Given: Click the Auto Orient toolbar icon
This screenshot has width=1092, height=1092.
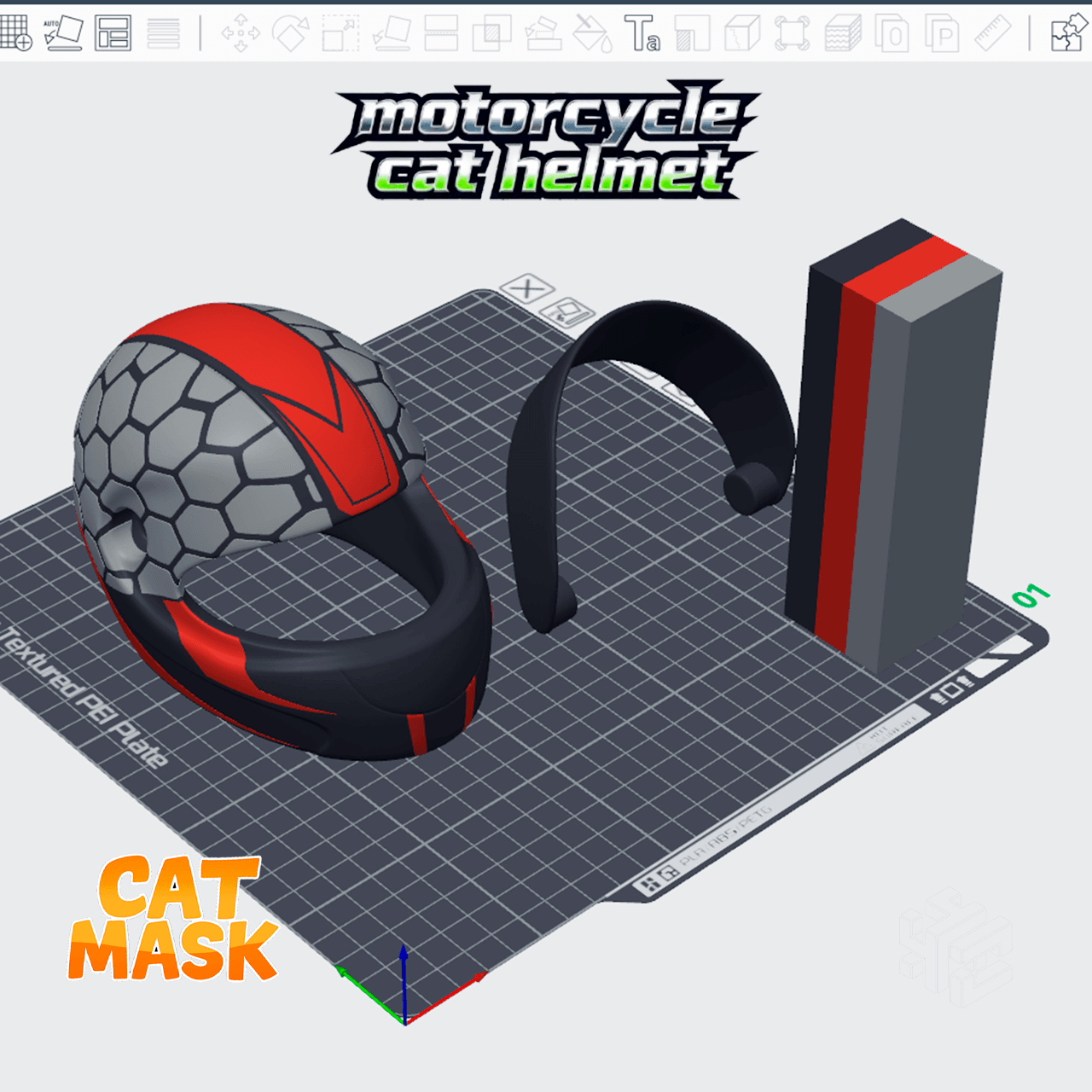Looking at the screenshot, I should point(63,34).
